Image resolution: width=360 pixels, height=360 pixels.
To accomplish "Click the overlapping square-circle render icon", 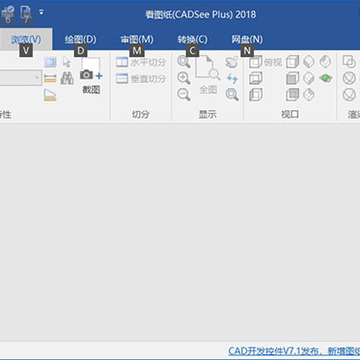I will [x=349, y=62].
